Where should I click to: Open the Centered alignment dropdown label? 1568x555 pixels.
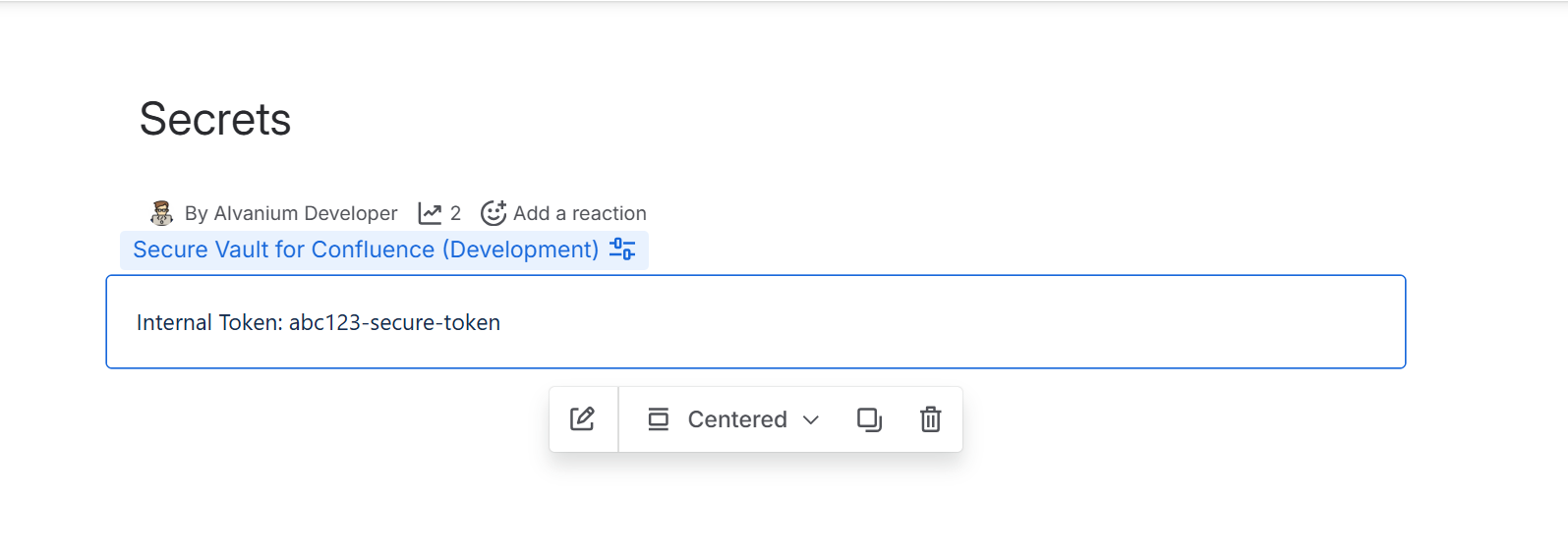(x=737, y=419)
